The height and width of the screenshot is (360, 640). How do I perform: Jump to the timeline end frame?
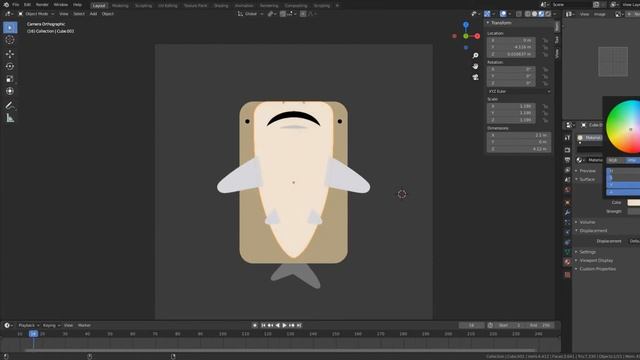pos(299,325)
